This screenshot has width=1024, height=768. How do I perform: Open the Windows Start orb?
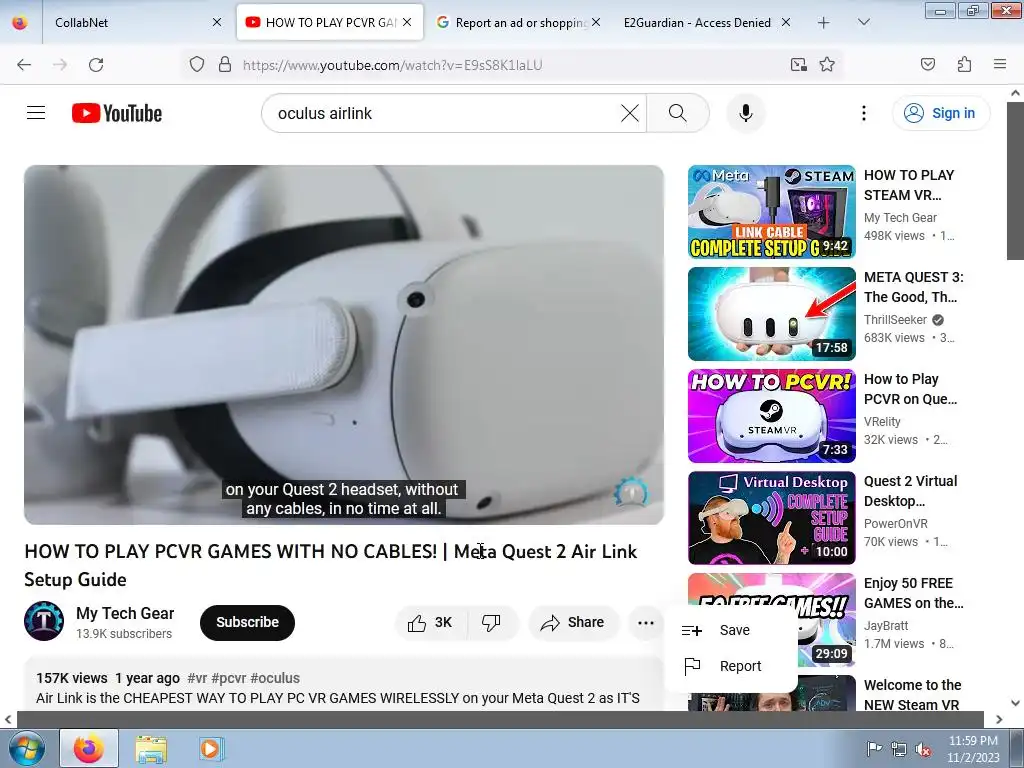[26, 748]
